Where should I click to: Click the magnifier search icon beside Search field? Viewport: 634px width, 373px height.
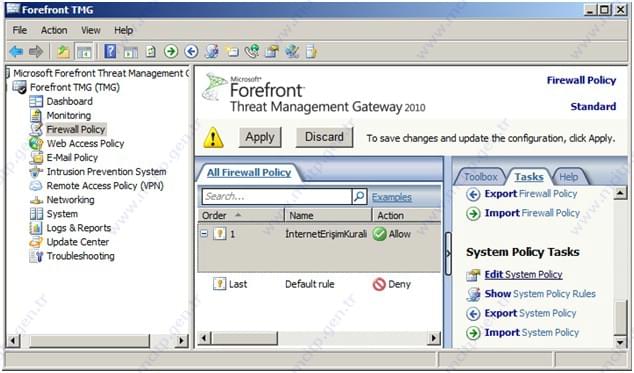359,196
